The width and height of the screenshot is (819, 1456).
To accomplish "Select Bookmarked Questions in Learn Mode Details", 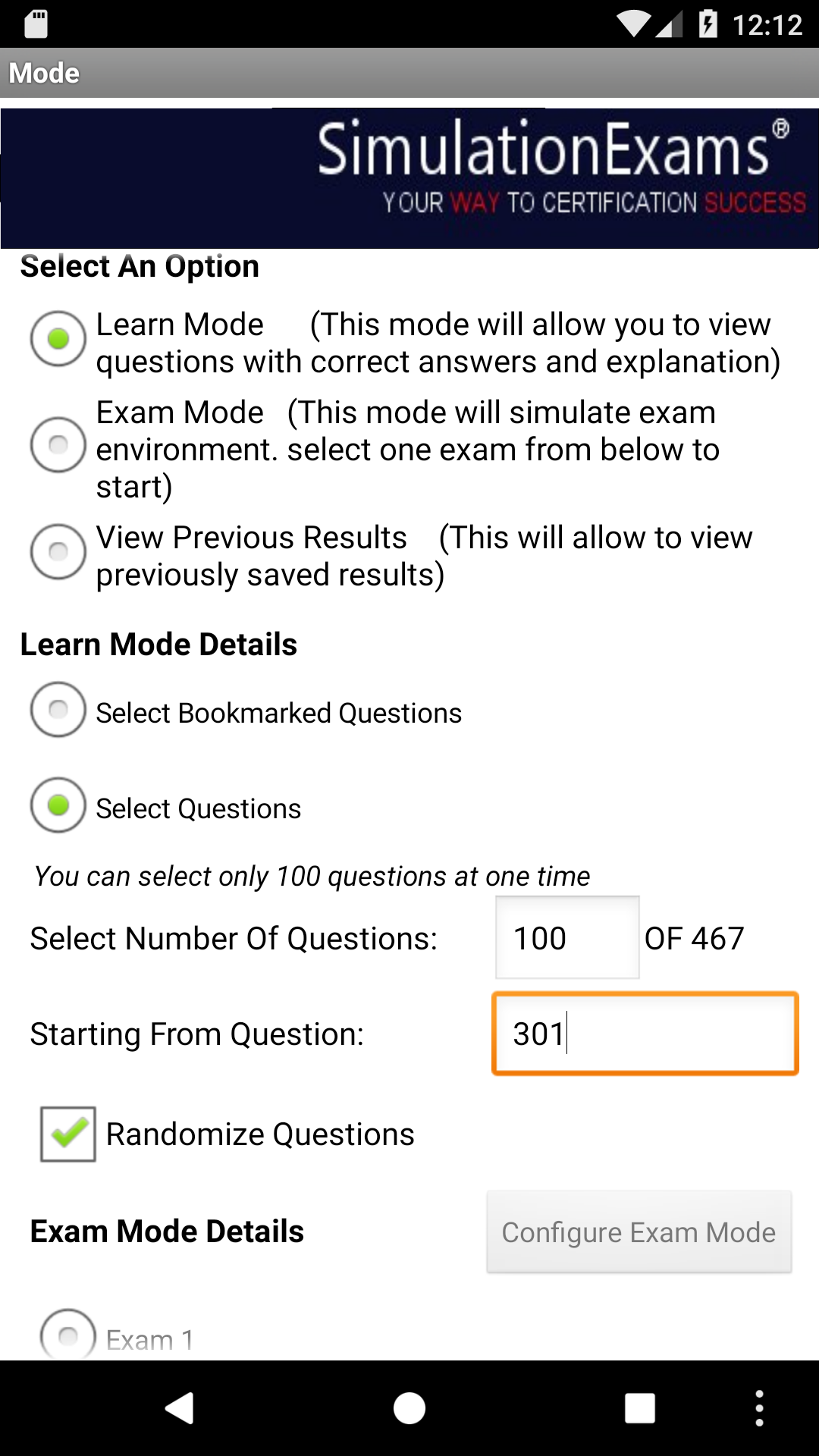I will (57, 711).
